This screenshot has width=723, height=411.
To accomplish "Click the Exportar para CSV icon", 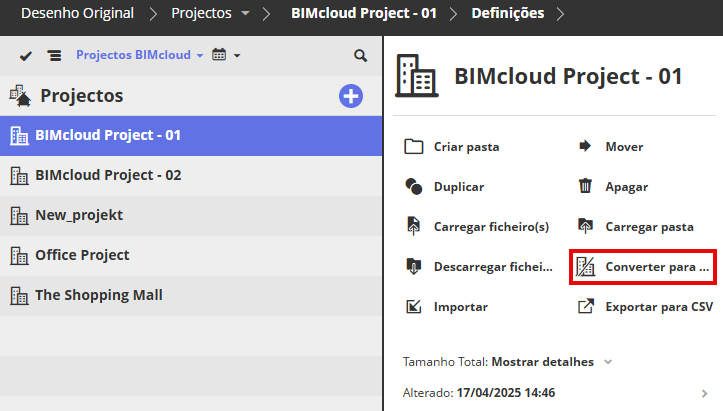I will coord(586,307).
